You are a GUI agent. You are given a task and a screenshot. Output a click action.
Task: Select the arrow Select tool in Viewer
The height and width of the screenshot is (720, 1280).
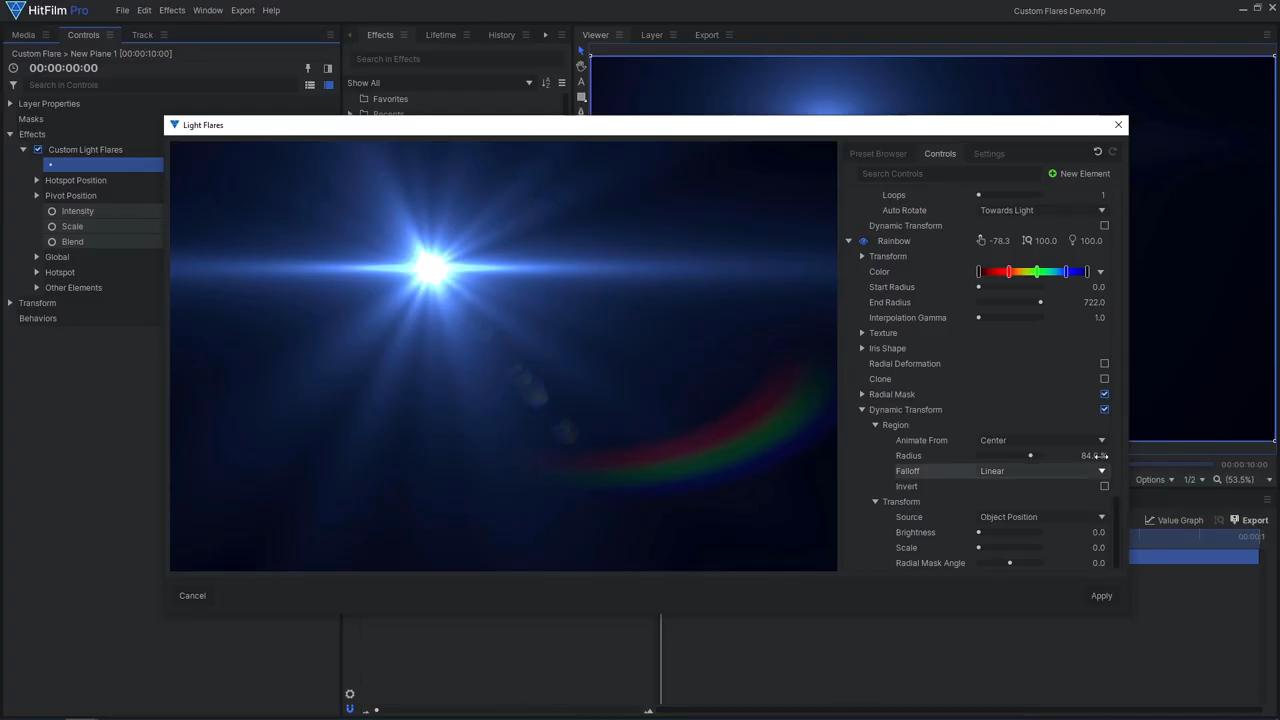(581, 51)
